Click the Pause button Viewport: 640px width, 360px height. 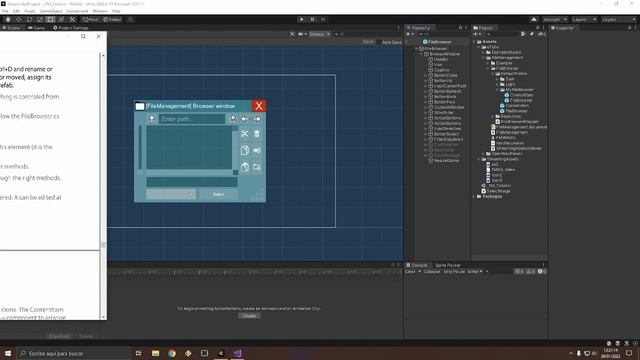tap(313, 19)
